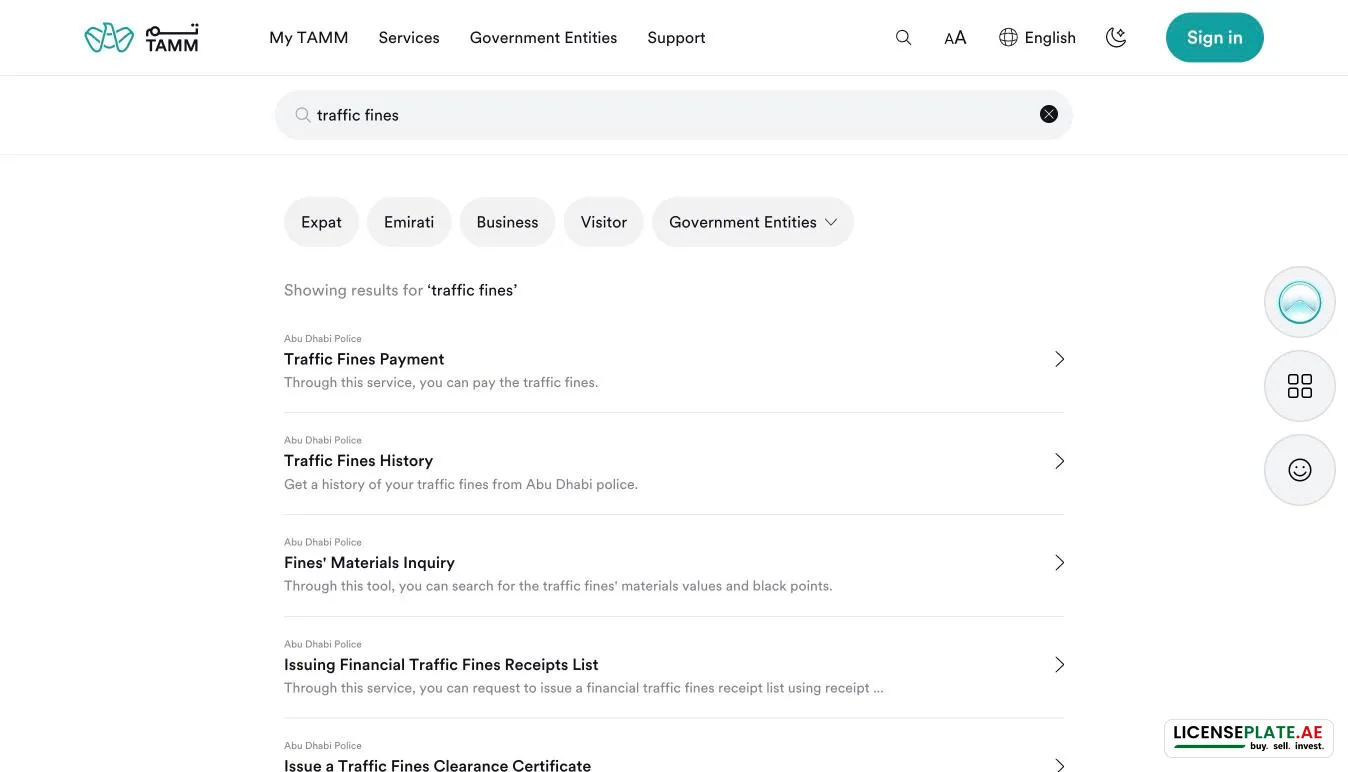
Task: Open the grid apps floating button
Action: click(x=1300, y=386)
